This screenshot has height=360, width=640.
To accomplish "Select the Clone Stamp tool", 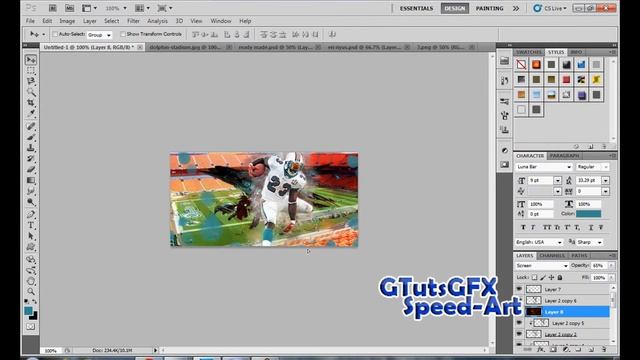I will coord(31,148).
